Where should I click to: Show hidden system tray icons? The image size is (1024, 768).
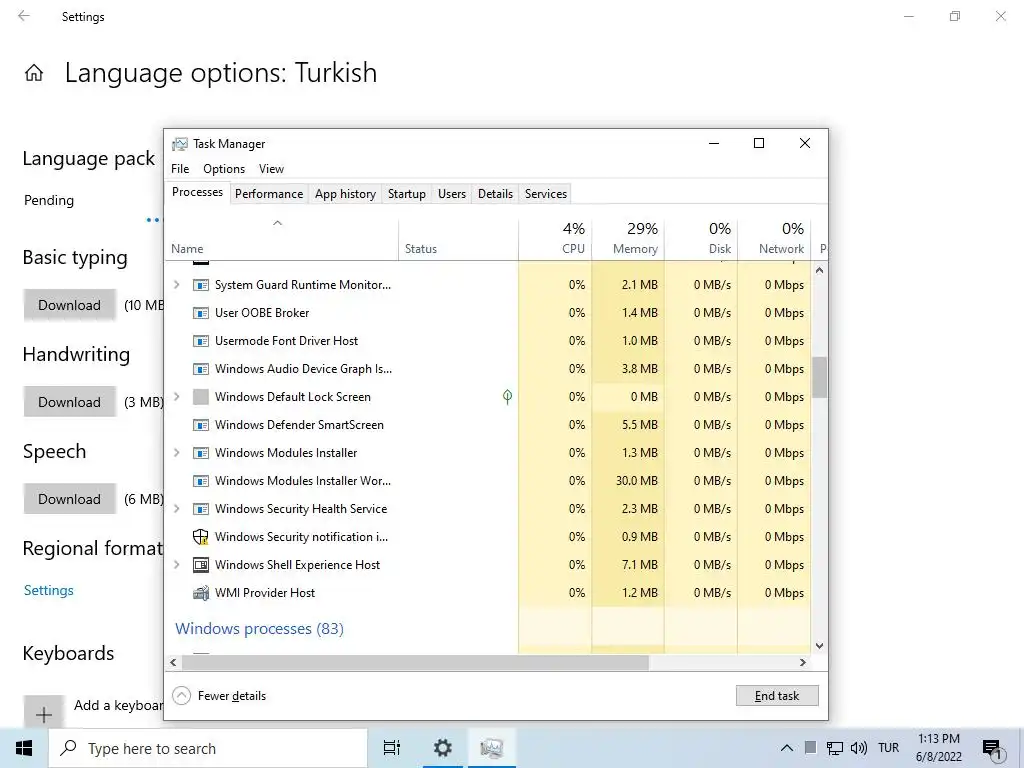coord(787,748)
